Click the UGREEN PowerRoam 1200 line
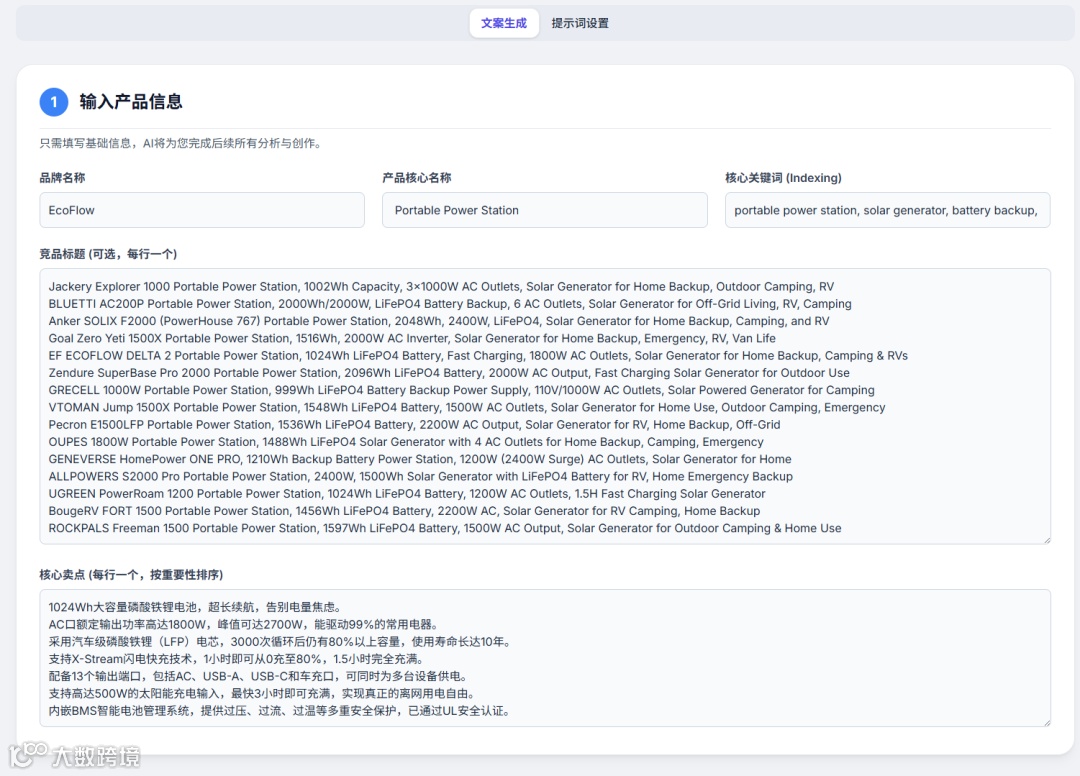 tap(407, 493)
